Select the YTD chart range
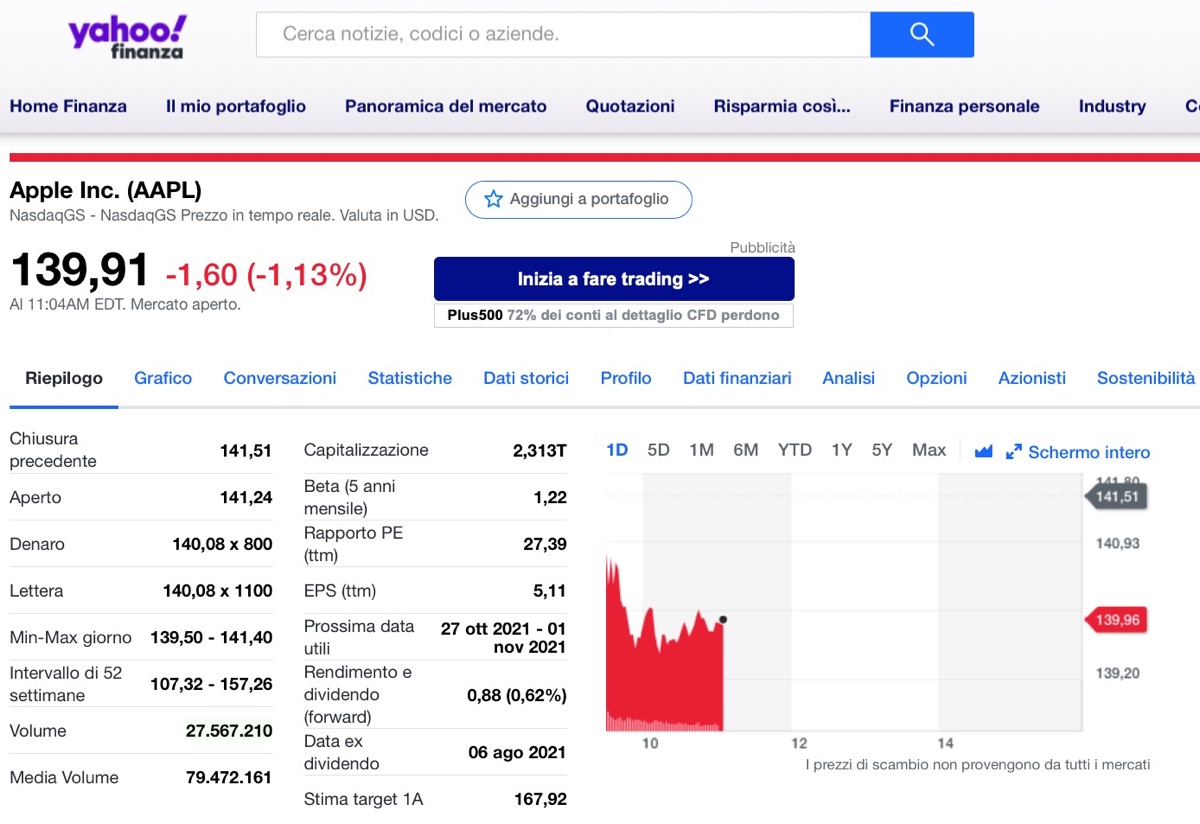 tap(795, 450)
